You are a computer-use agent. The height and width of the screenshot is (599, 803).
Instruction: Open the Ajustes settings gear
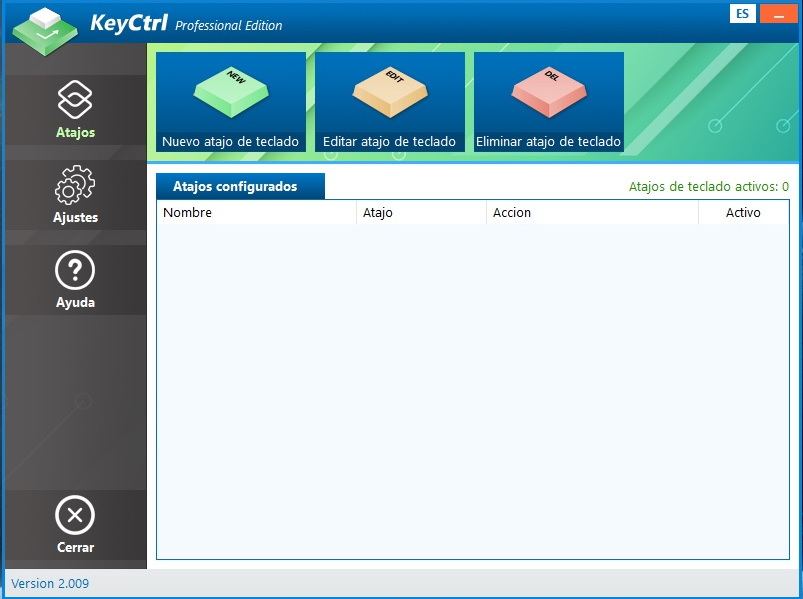(75, 195)
